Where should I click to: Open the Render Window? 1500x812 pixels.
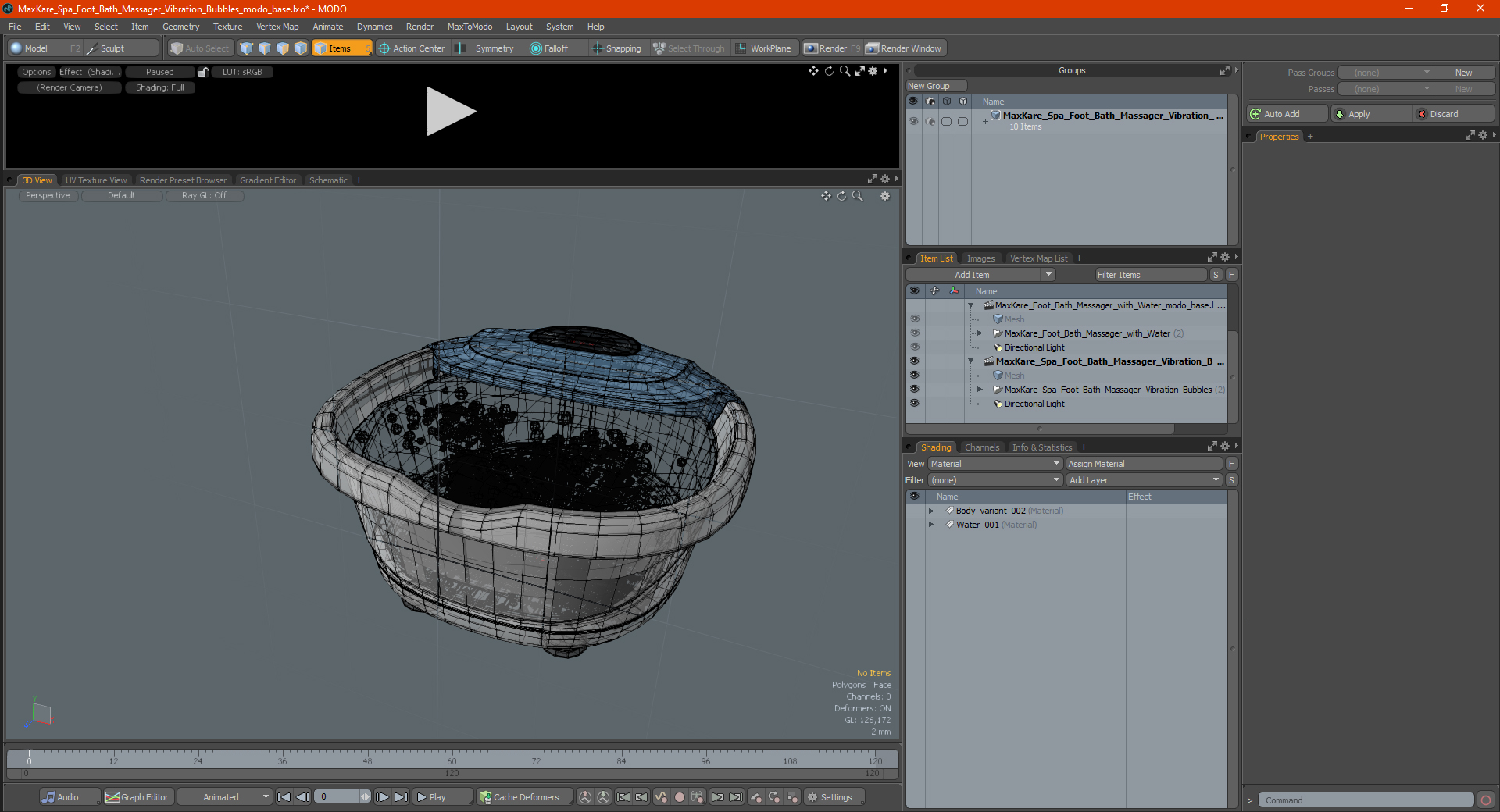click(x=904, y=48)
